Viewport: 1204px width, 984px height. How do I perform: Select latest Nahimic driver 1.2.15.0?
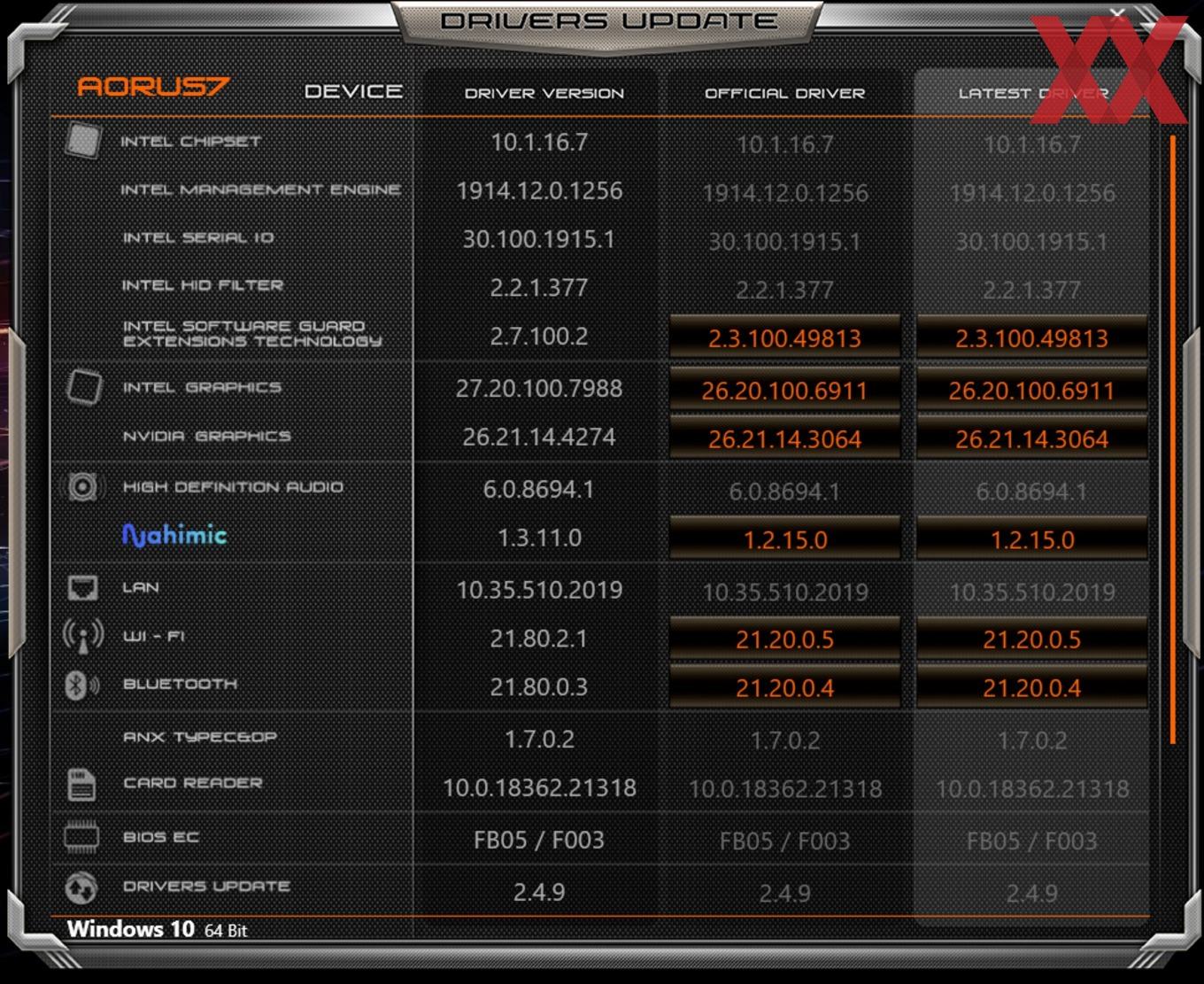pyautogui.click(x=1031, y=539)
